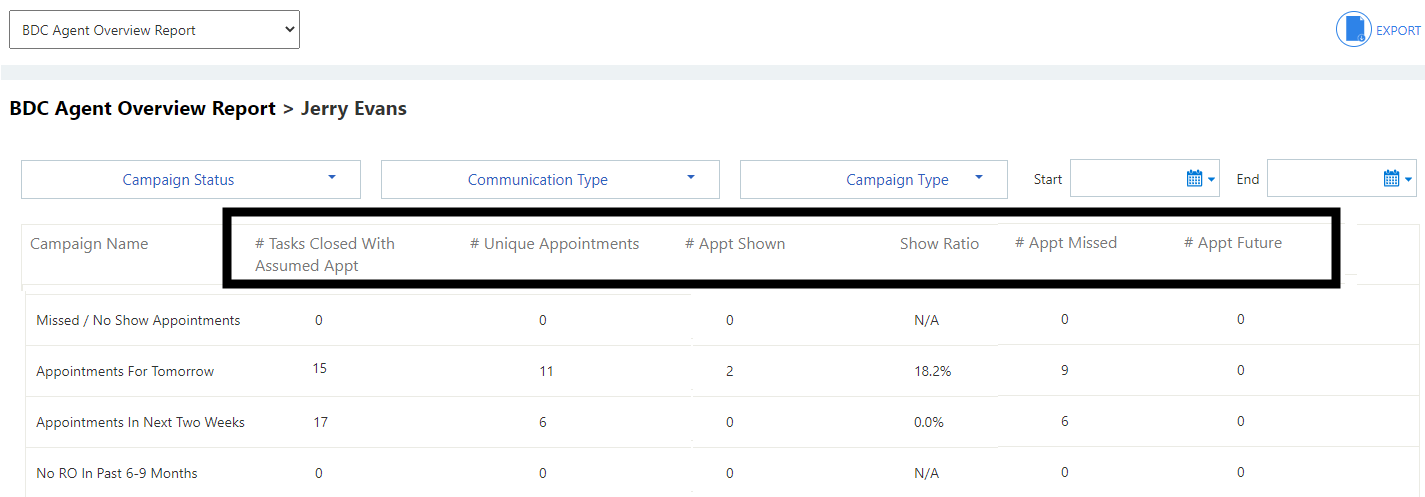1425x497 pixels.
Task: Click the # Appt Future column header
Action: click(1232, 243)
